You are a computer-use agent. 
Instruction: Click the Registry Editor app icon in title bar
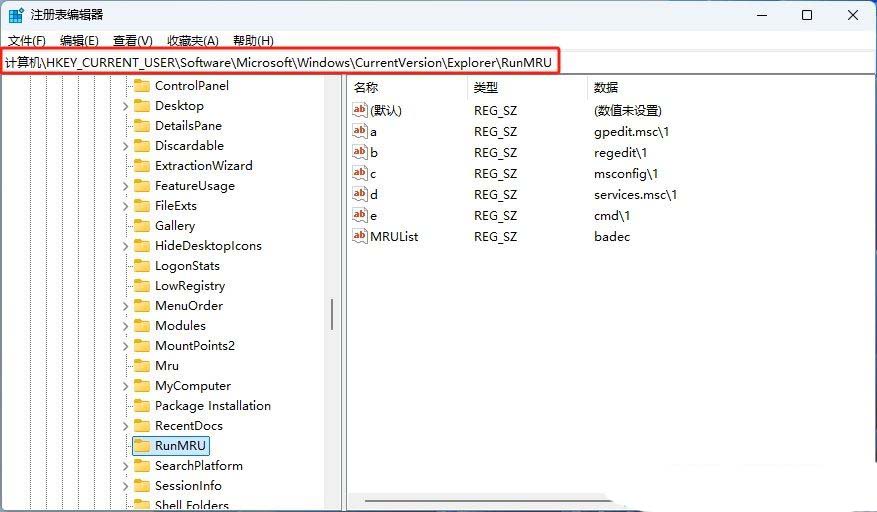point(16,15)
